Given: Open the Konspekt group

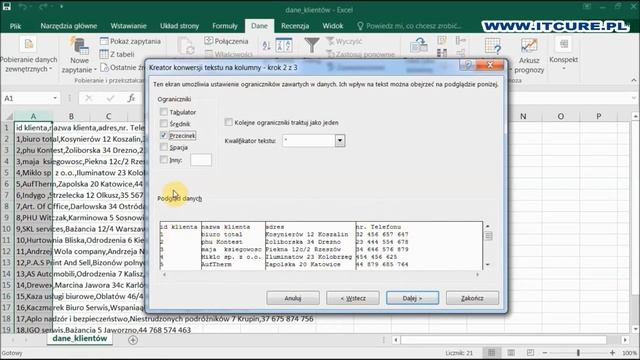Looking at the screenshot, I should click(x=564, y=53).
